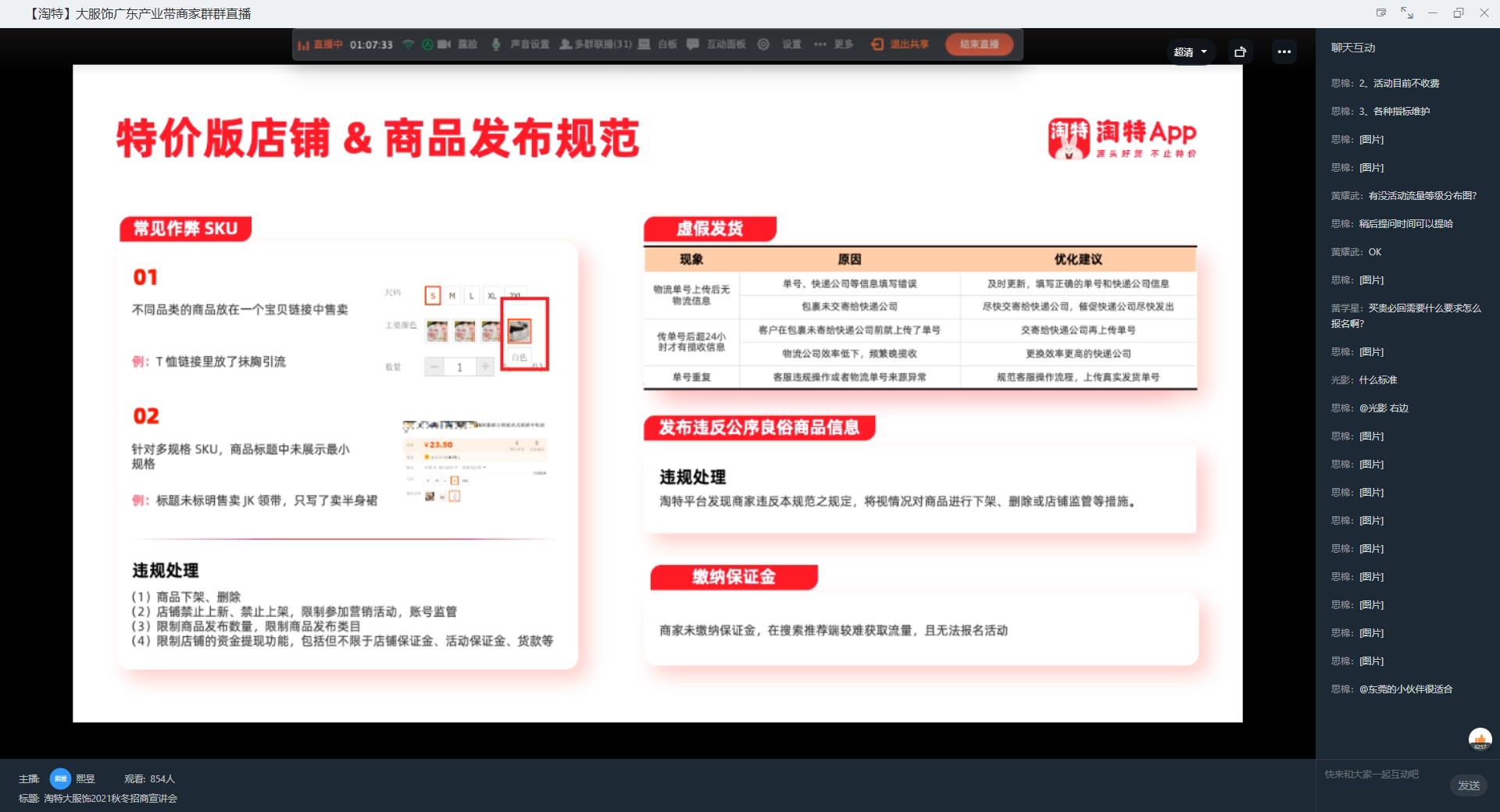1500x812 pixels.
Task: Click message 思棉: @东莞的小伙伴很适合
Action: click(x=1391, y=689)
